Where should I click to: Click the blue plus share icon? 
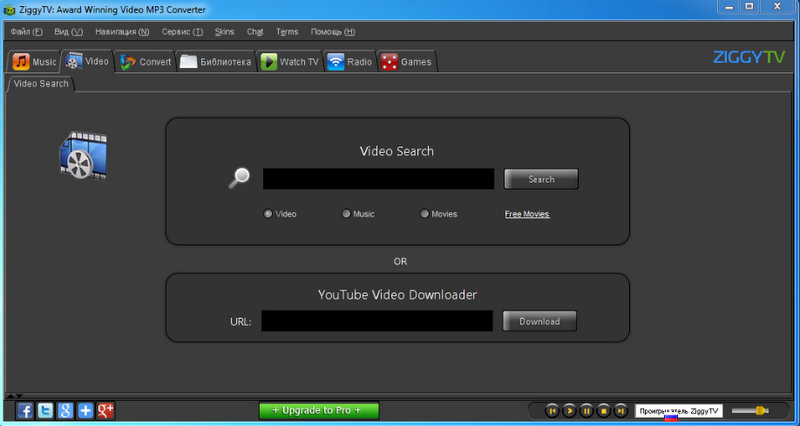(85, 411)
